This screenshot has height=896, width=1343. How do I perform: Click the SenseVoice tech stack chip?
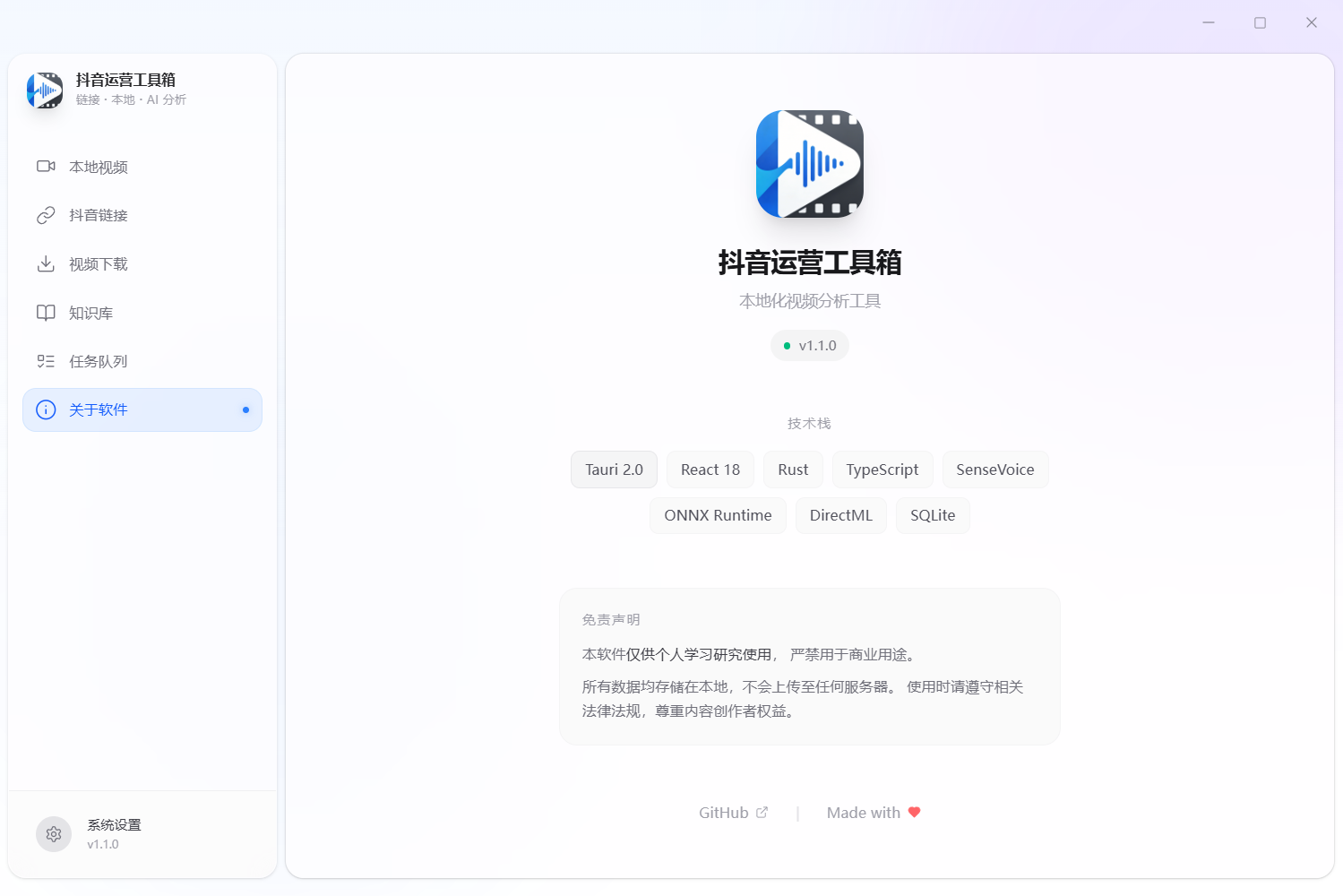click(x=994, y=469)
